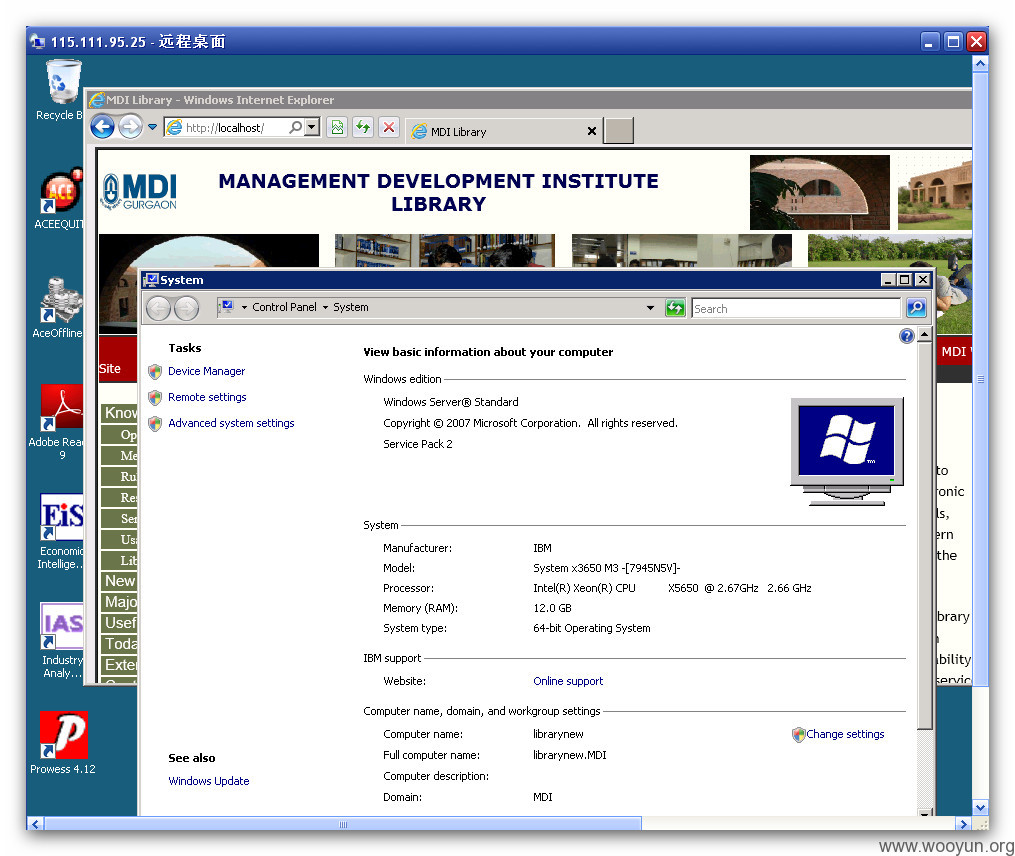Launch Adobe Reader 9 shortcut
Viewport: 1015px width, 856px height.
coord(61,421)
